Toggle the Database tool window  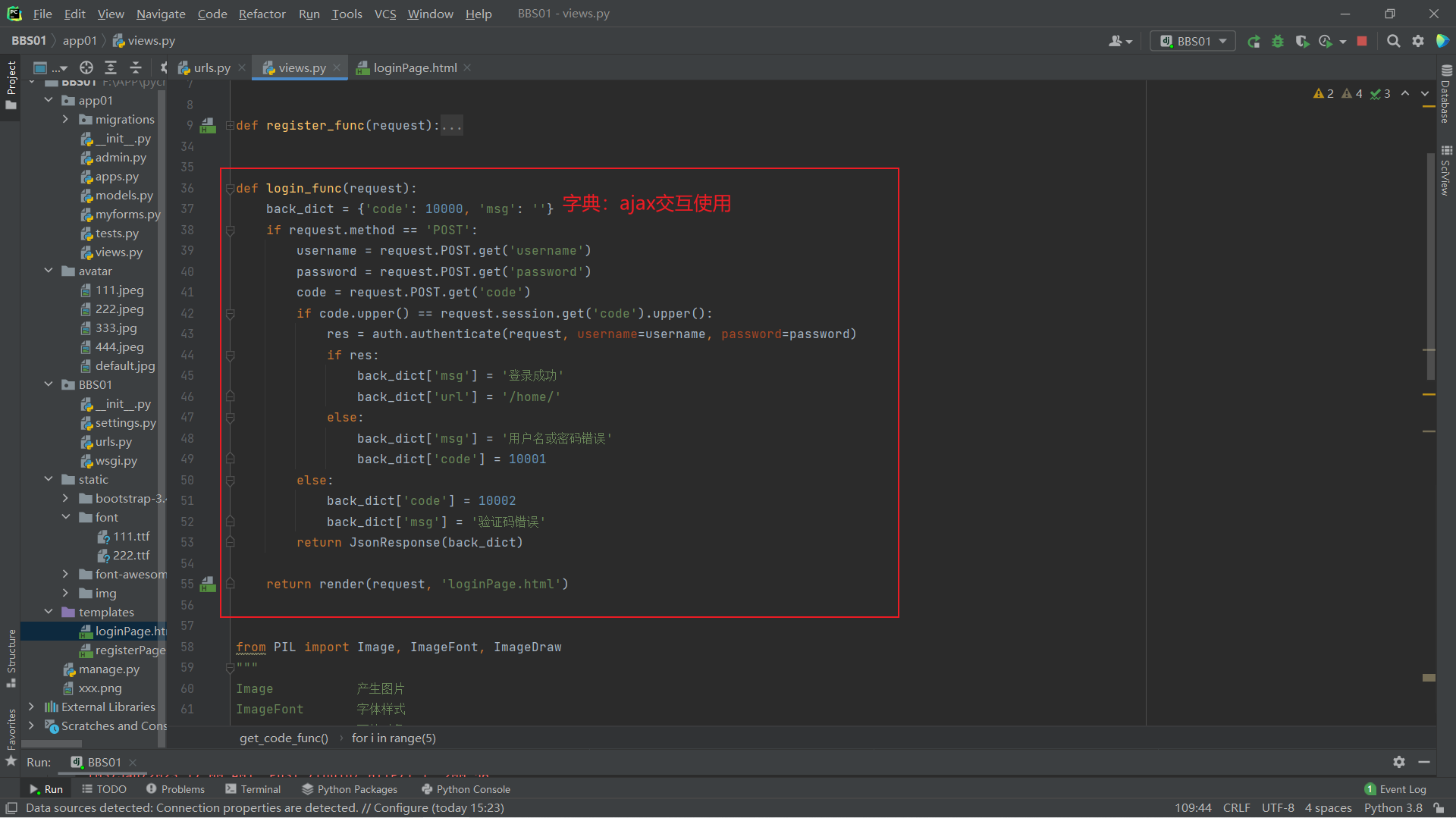[1446, 93]
